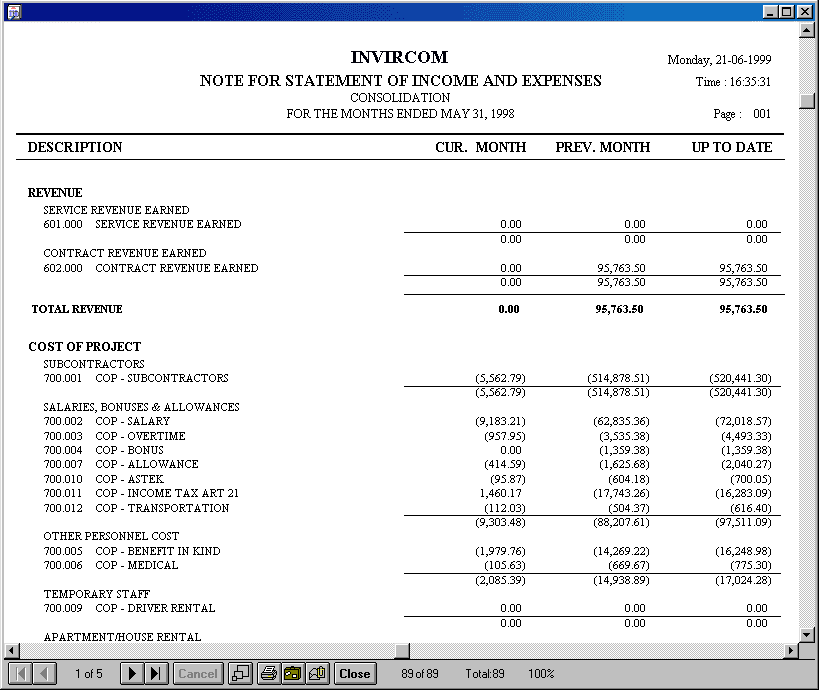Click 700.004 COP - BONUS row
This screenshot has width=819, height=690.
407,450
